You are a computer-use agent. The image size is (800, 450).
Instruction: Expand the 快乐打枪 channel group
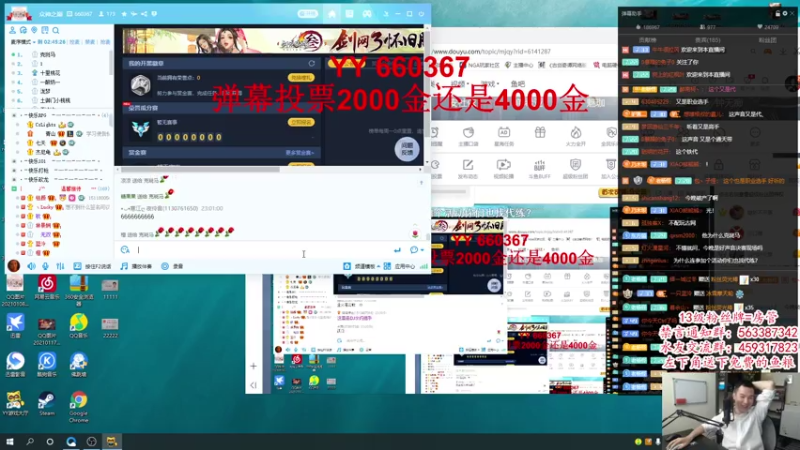click(14, 170)
